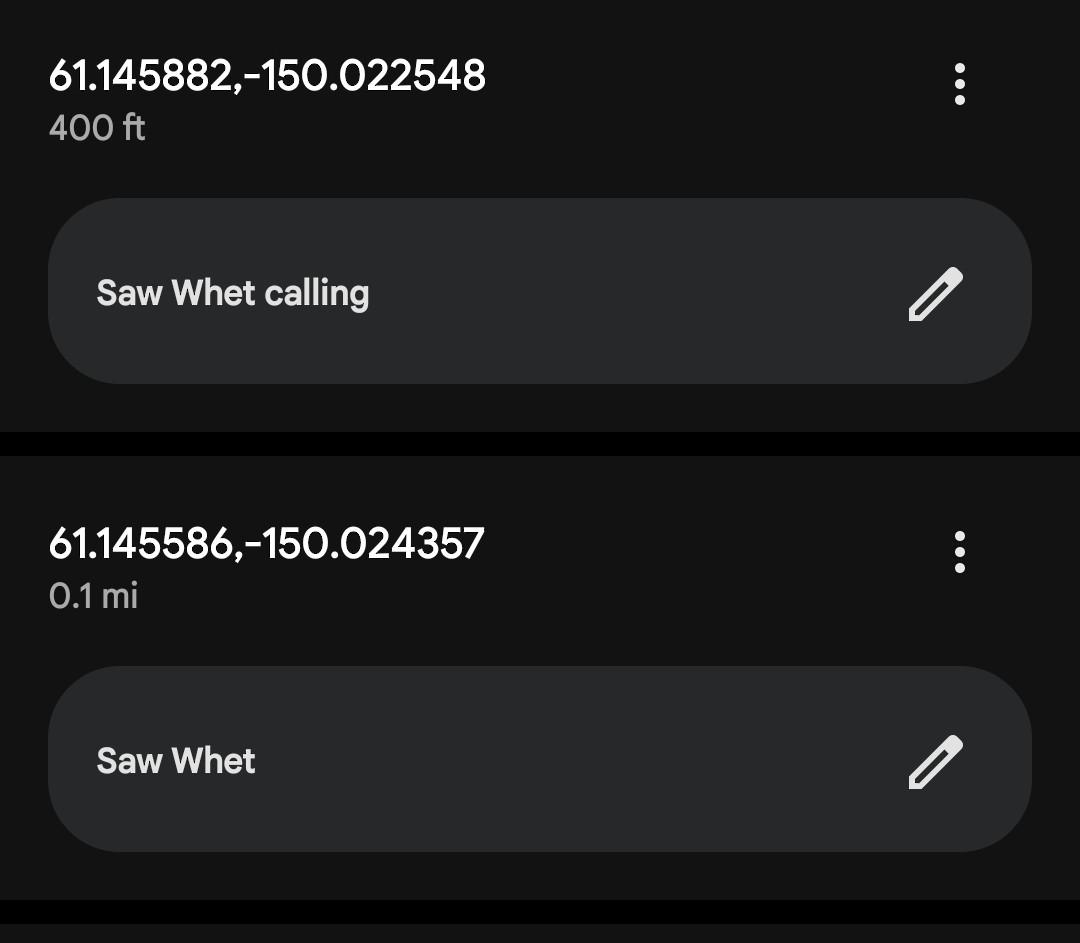Select the 61.145586,-150.024357 coordinates title
This screenshot has width=1080, height=943.
(266, 544)
